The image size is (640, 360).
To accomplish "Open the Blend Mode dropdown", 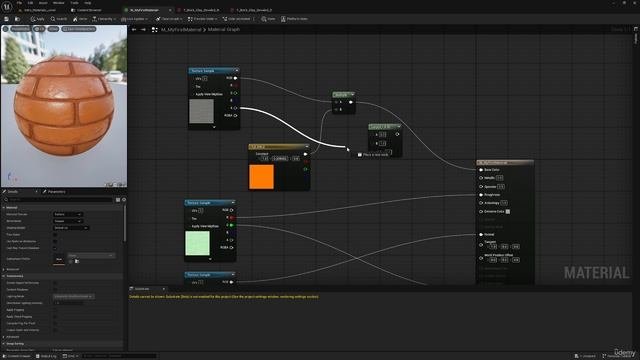I will click(68, 221).
